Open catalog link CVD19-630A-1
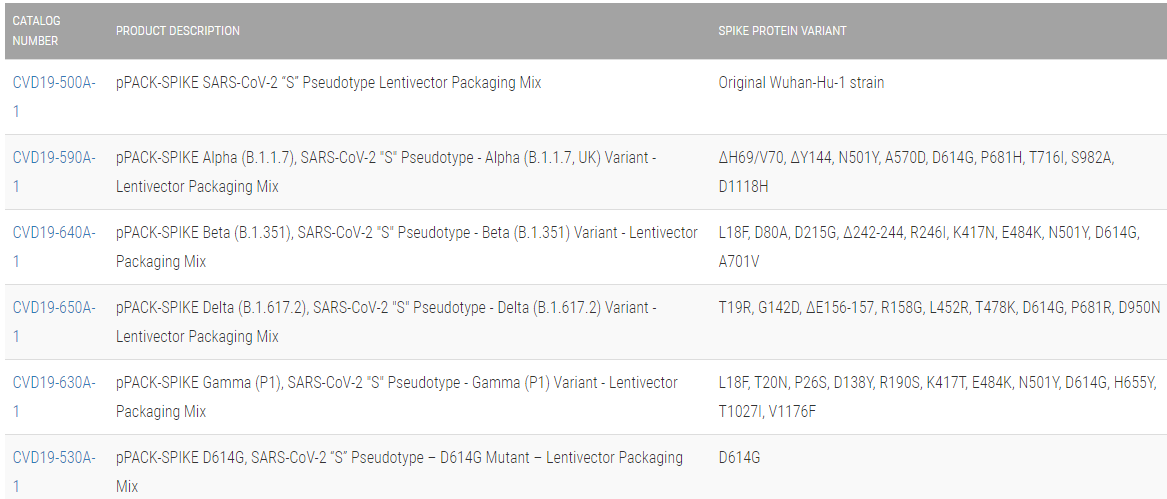This screenshot has height=499, width=1167. 54,383
